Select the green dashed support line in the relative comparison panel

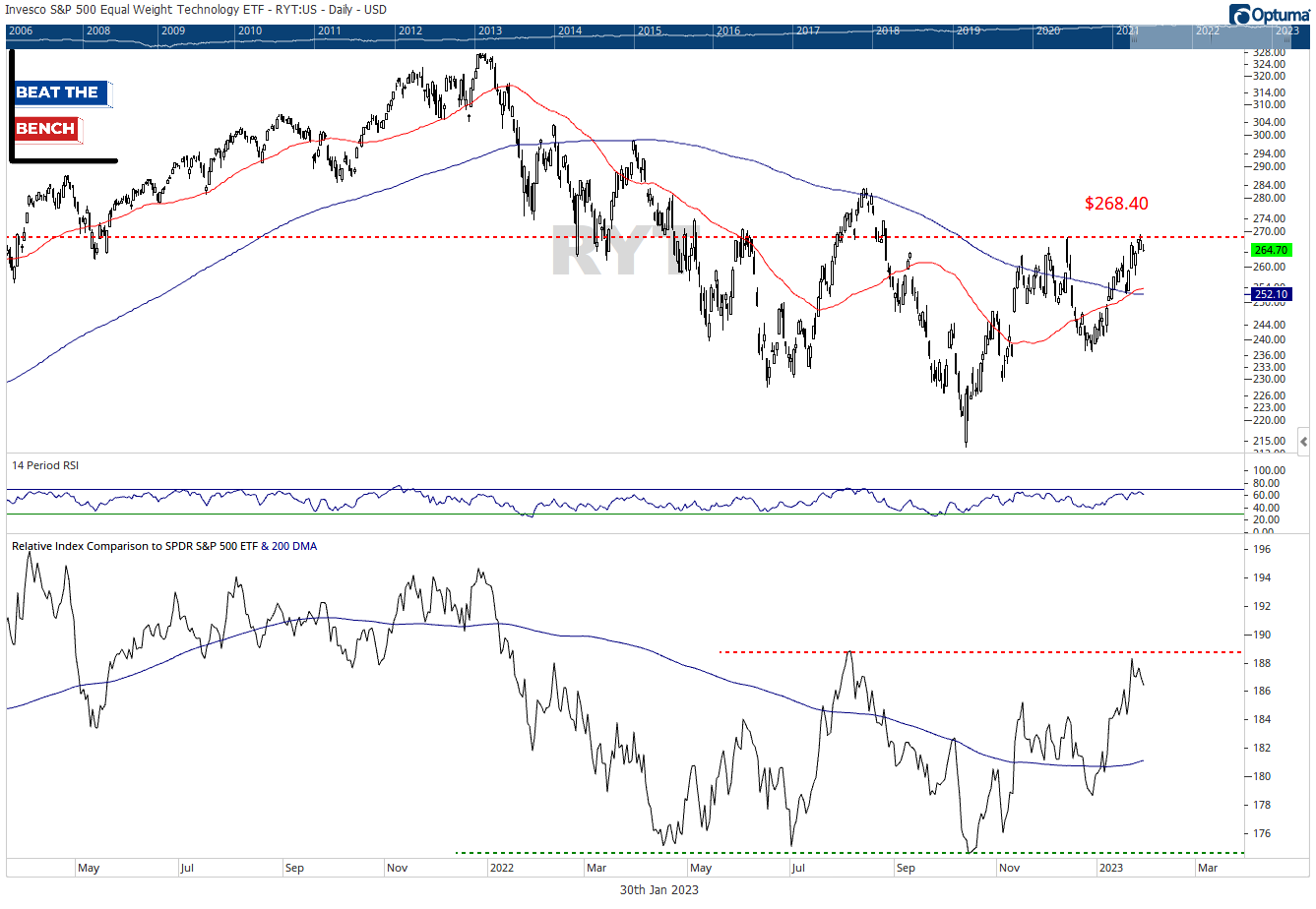[x=849, y=853]
